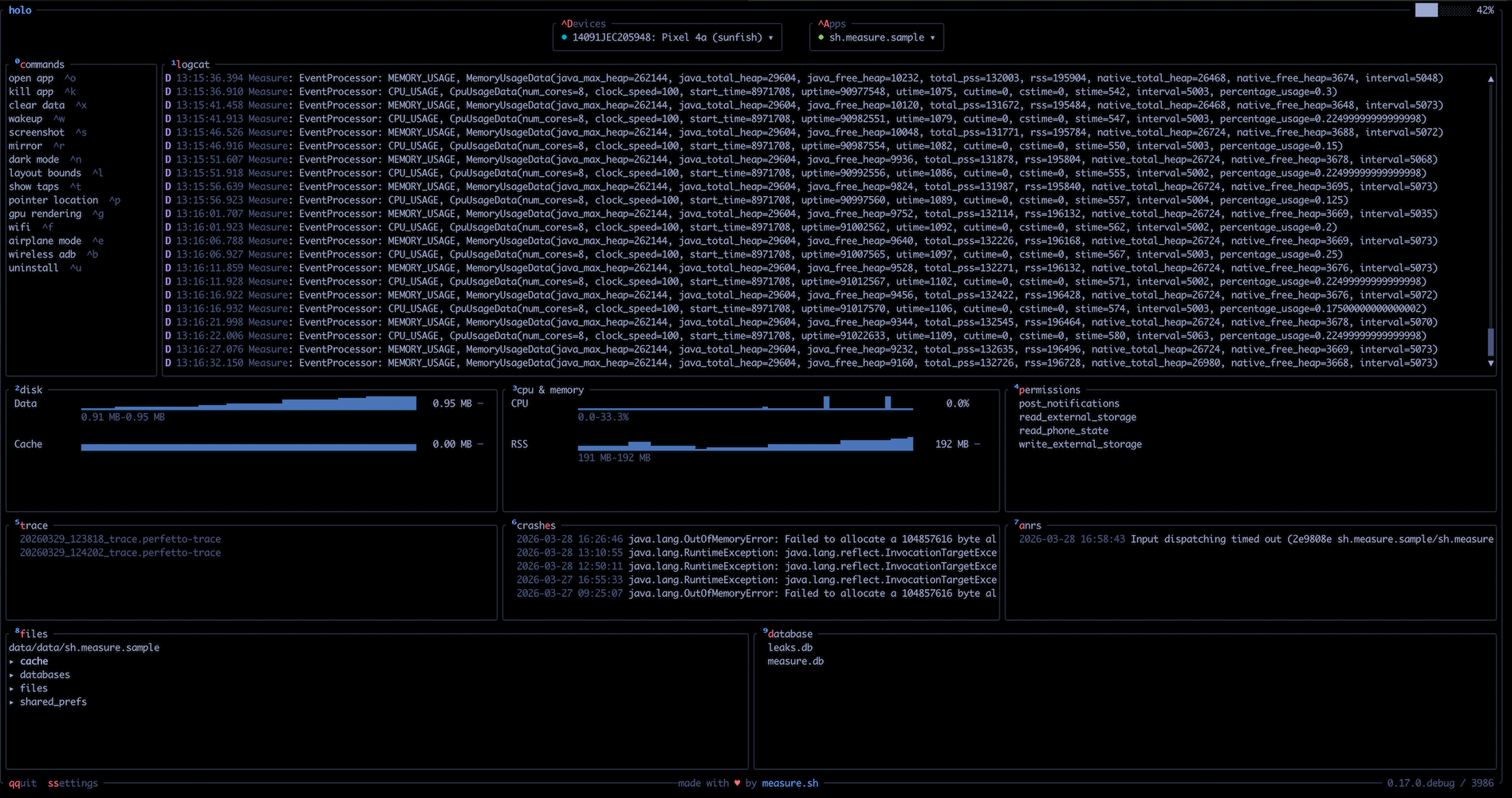Screen dimensions: 1512x798
Task: Click the holo app title
Action: click(x=20, y=10)
